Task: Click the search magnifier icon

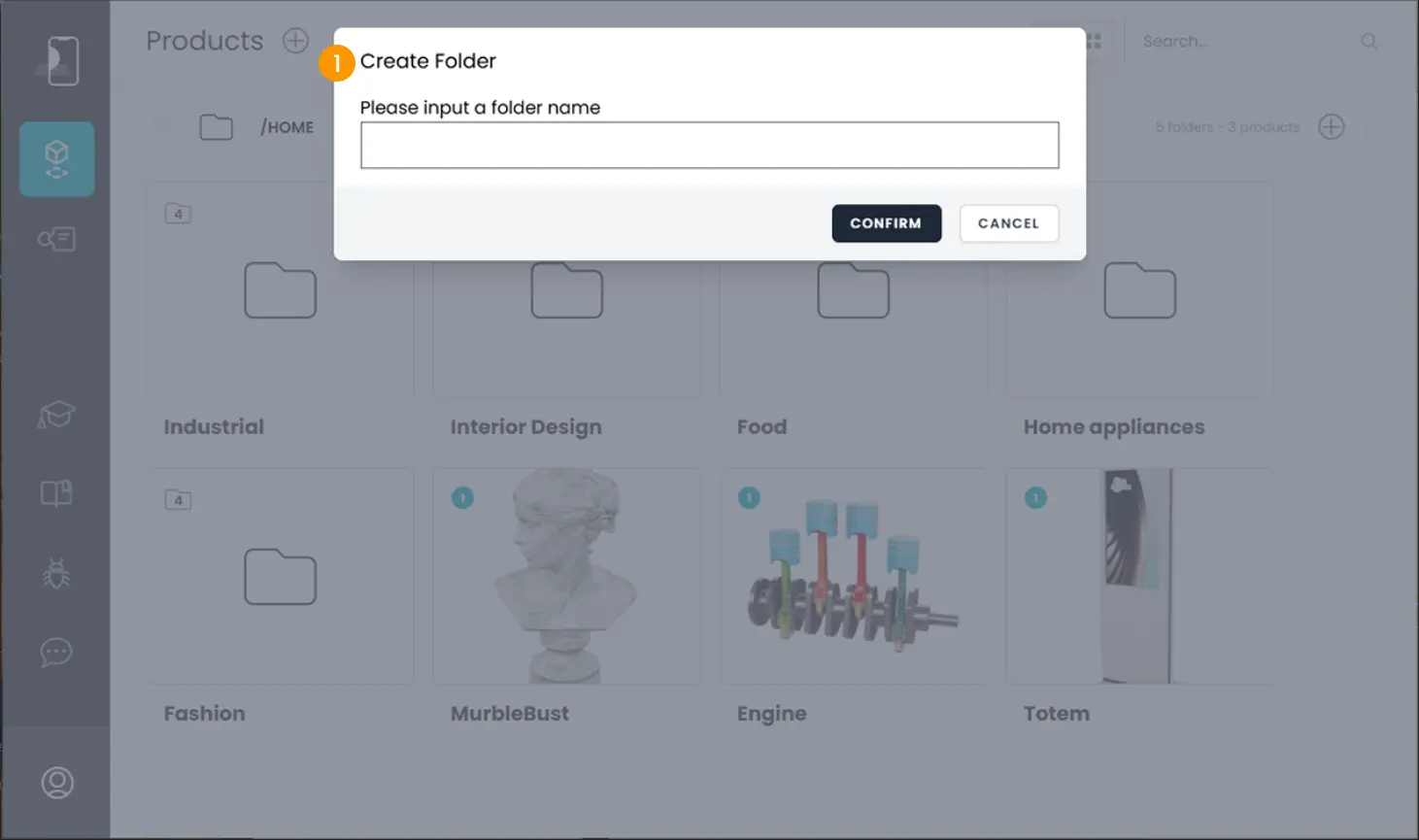Action: pyautogui.click(x=1368, y=41)
